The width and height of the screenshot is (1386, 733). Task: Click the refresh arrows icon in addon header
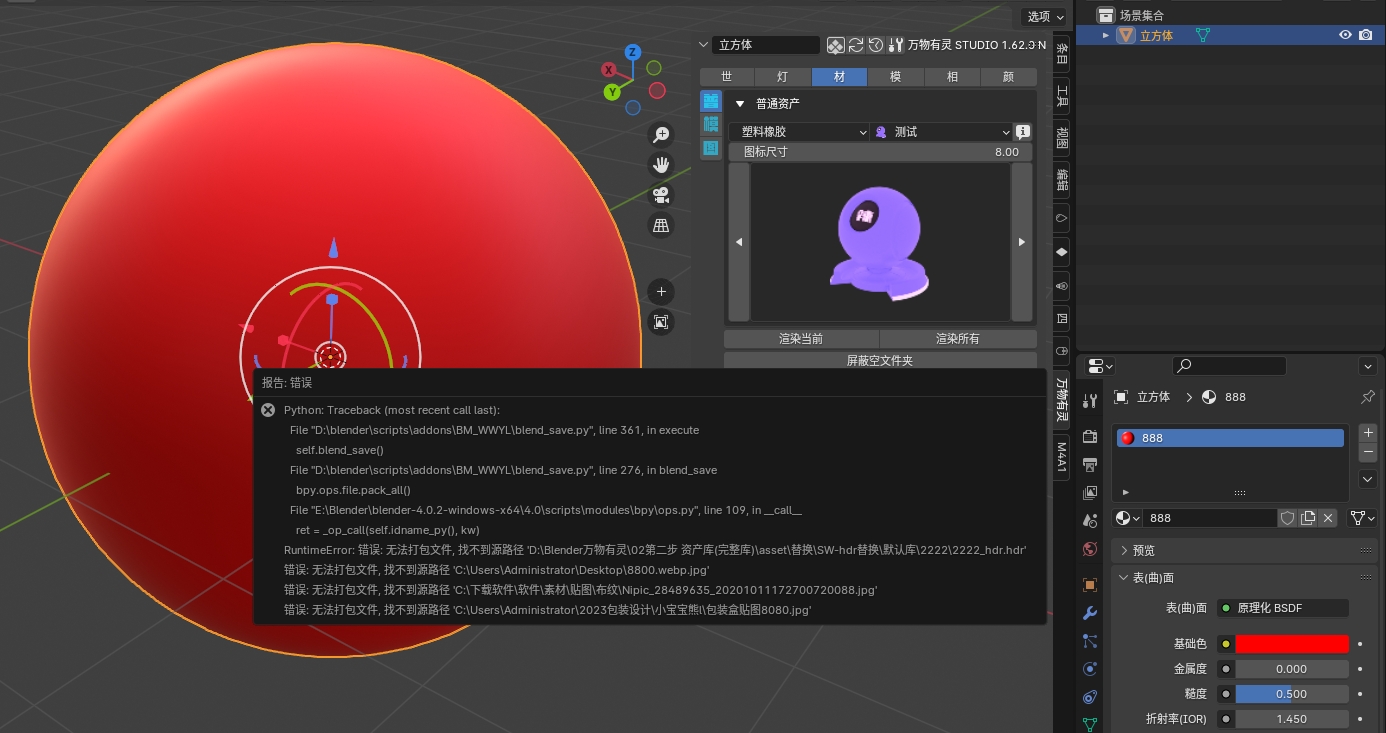tap(856, 45)
